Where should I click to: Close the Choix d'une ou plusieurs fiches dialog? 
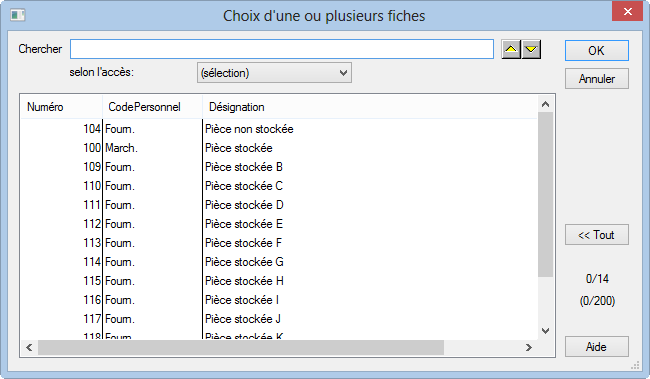(x=628, y=11)
